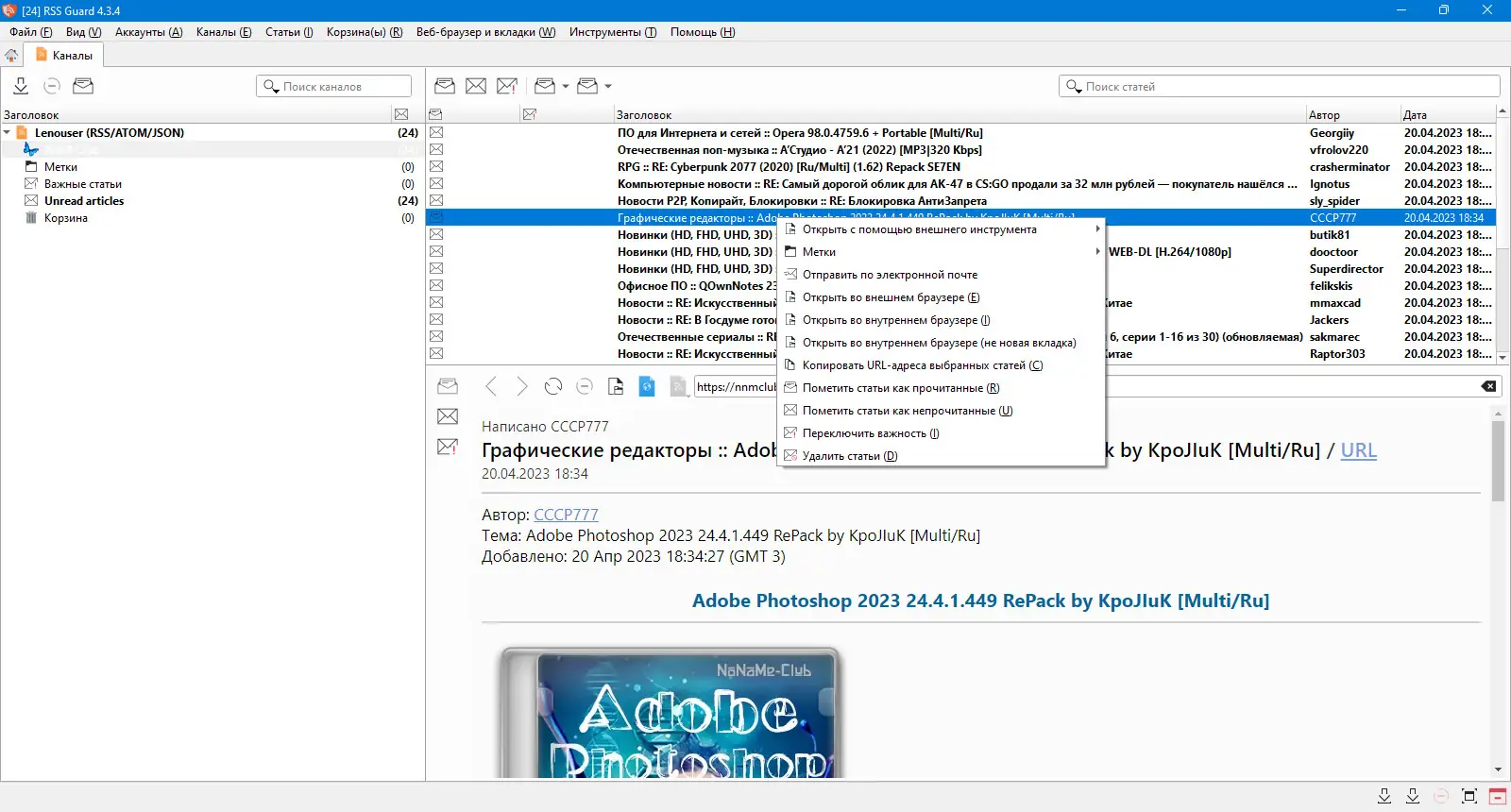Image resolution: width=1511 pixels, height=812 pixels.
Task: Sort articles by the importance column icon
Action: [530, 114]
